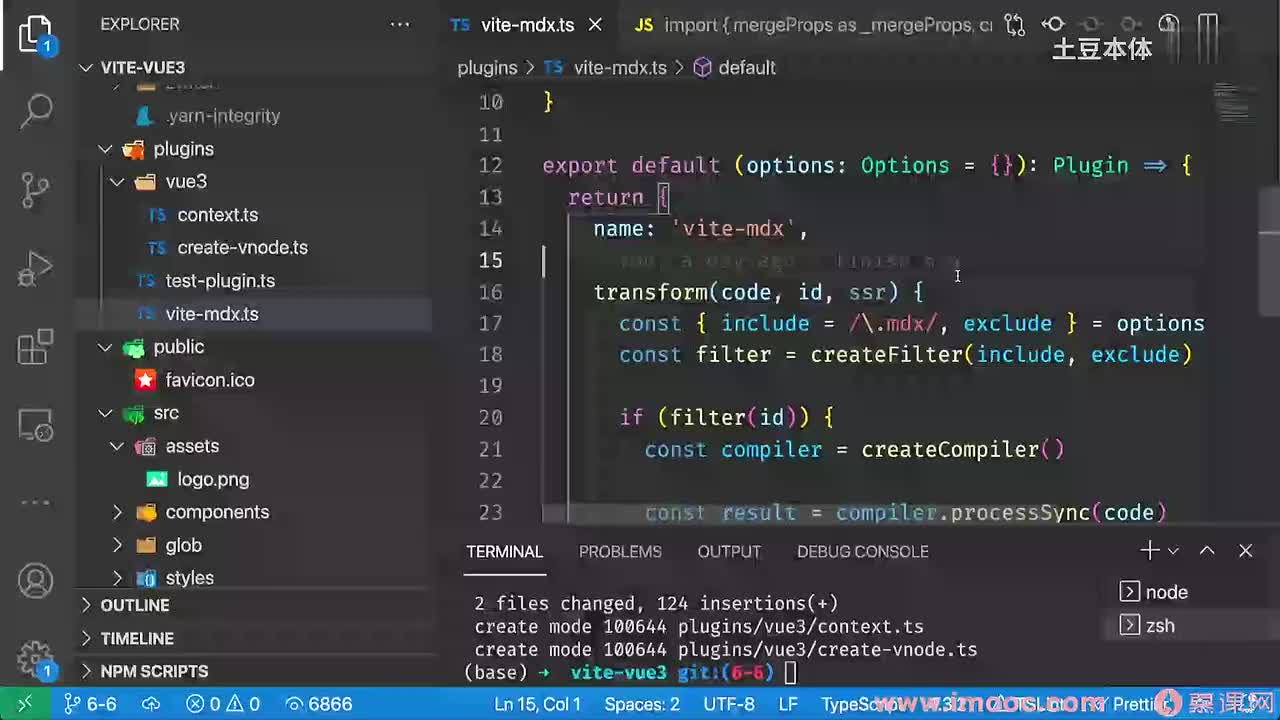Collapse the src folder
Image resolution: width=1280 pixels, height=720 pixels.
(x=105, y=413)
